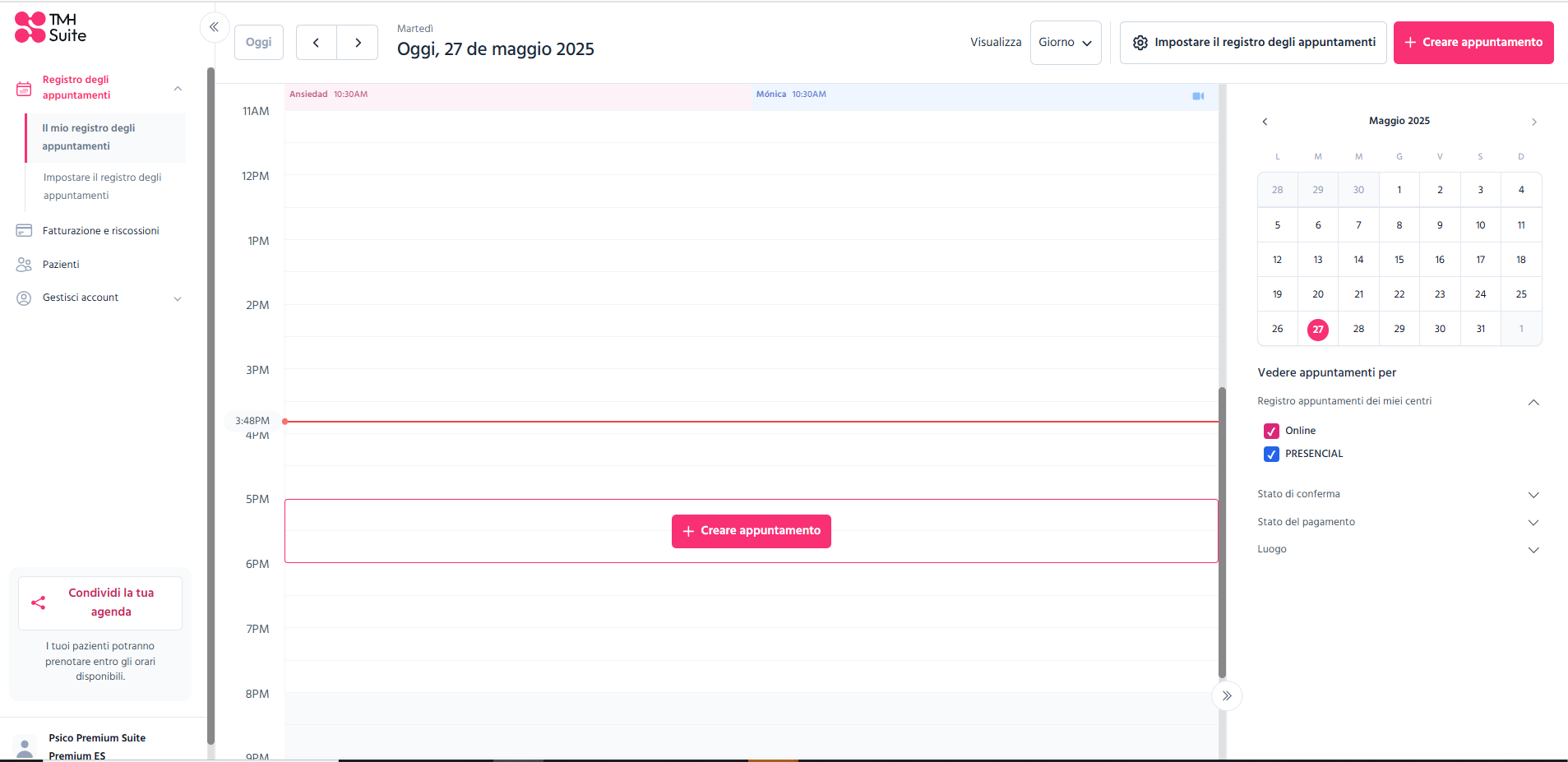Select May 19 in mini calendar

tap(1277, 294)
